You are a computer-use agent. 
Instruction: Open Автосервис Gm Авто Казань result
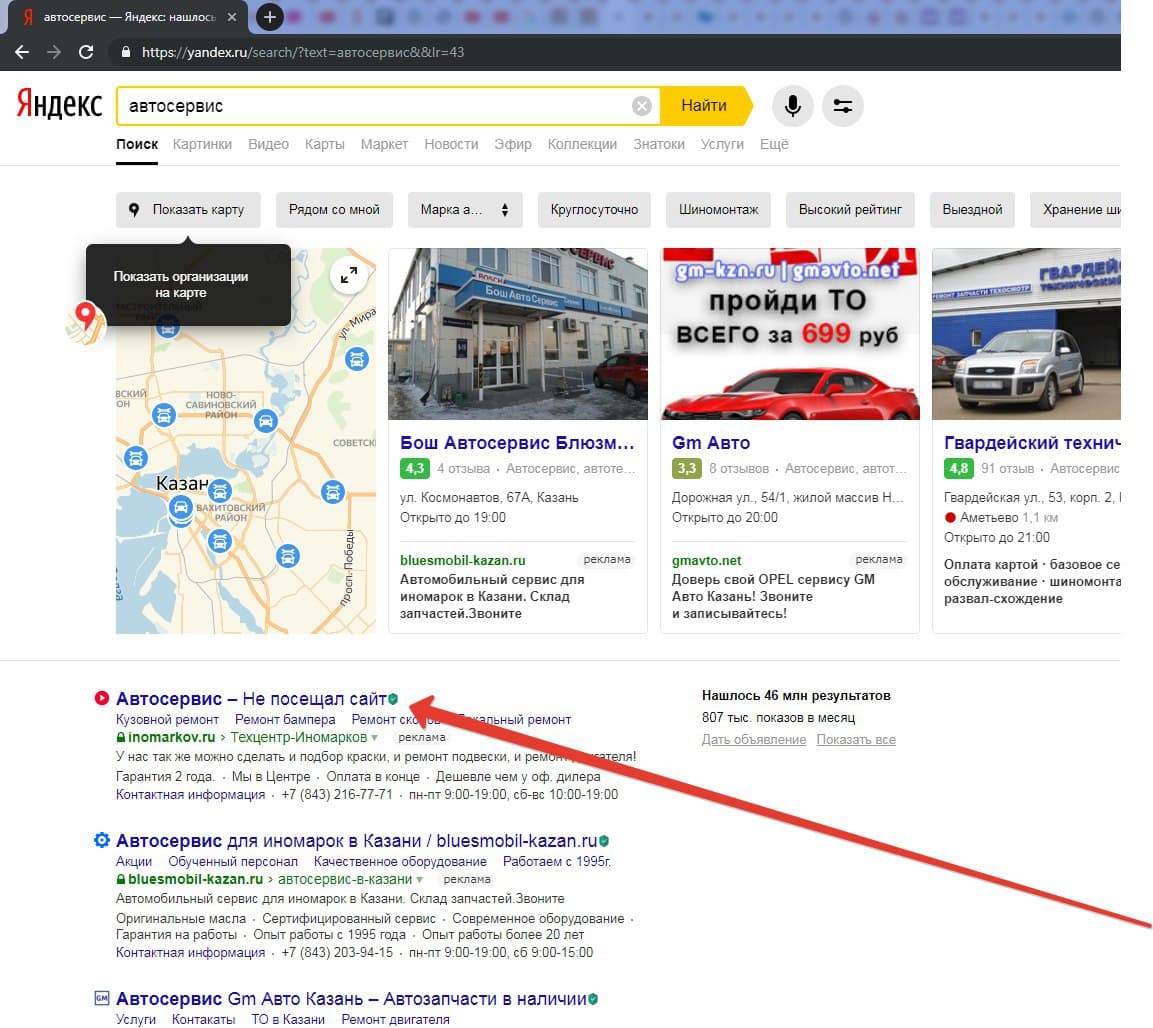pyautogui.click(x=351, y=999)
